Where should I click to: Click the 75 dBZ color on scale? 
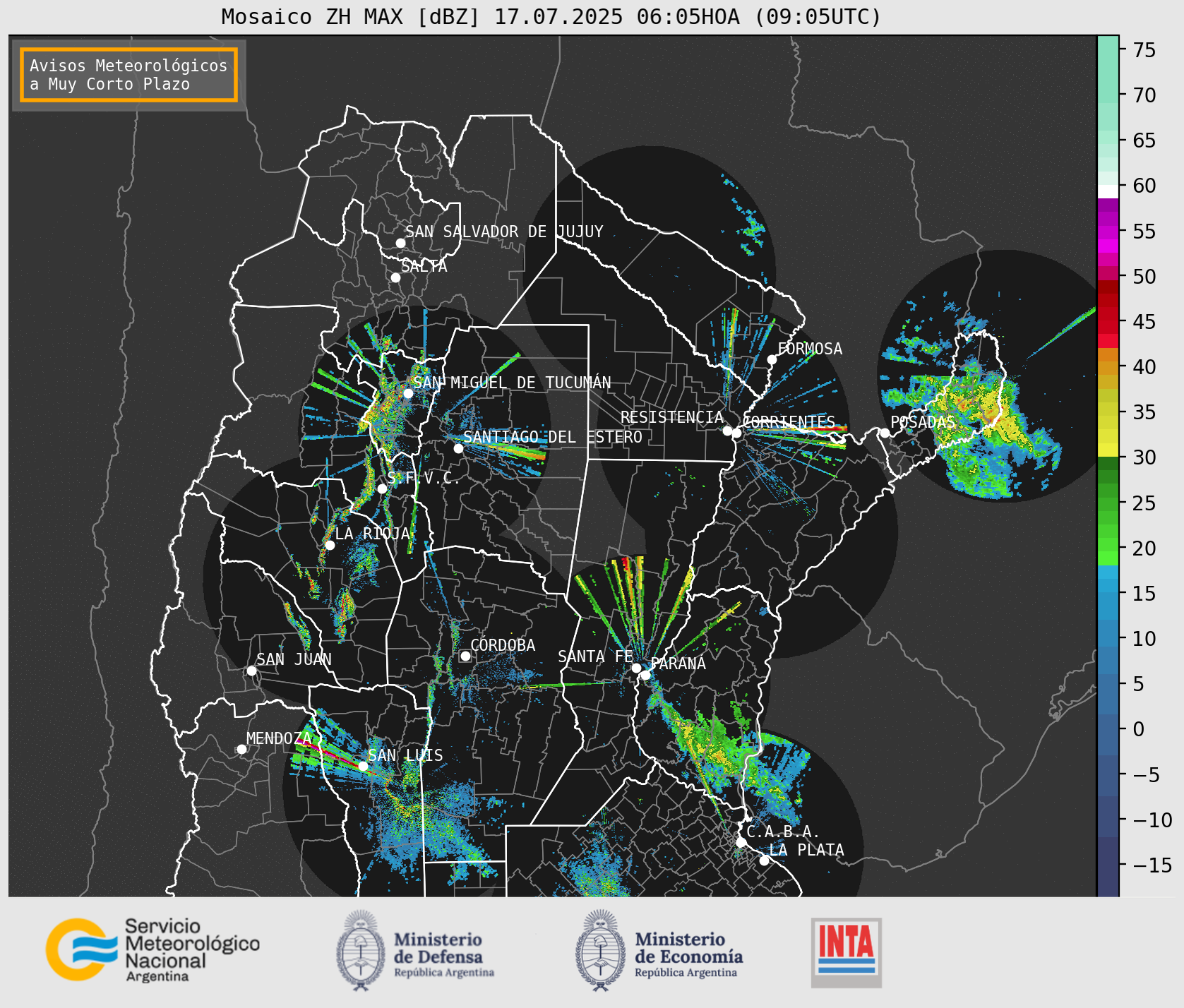pos(1108,50)
